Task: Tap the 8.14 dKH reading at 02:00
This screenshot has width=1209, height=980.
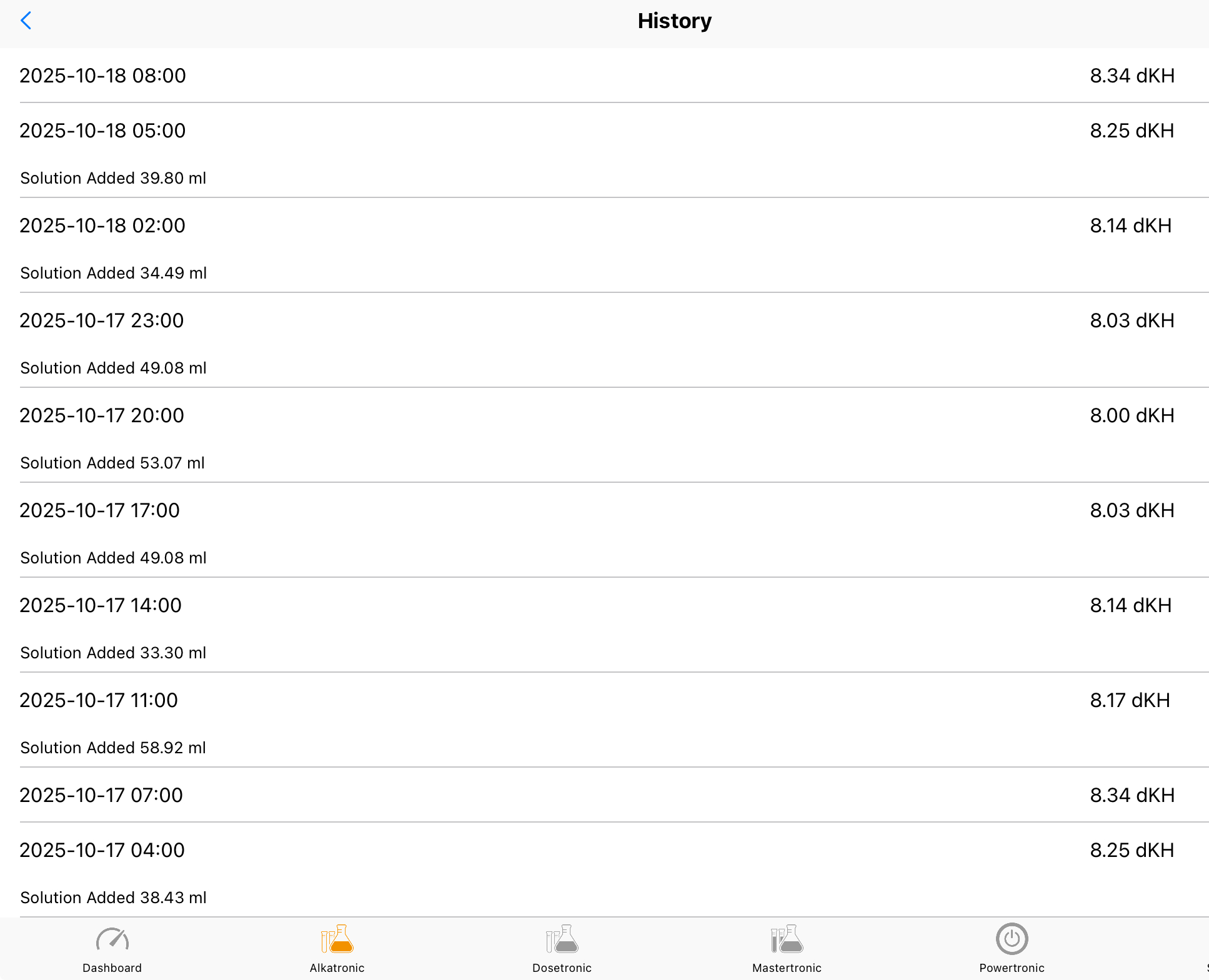Action: tap(1130, 225)
